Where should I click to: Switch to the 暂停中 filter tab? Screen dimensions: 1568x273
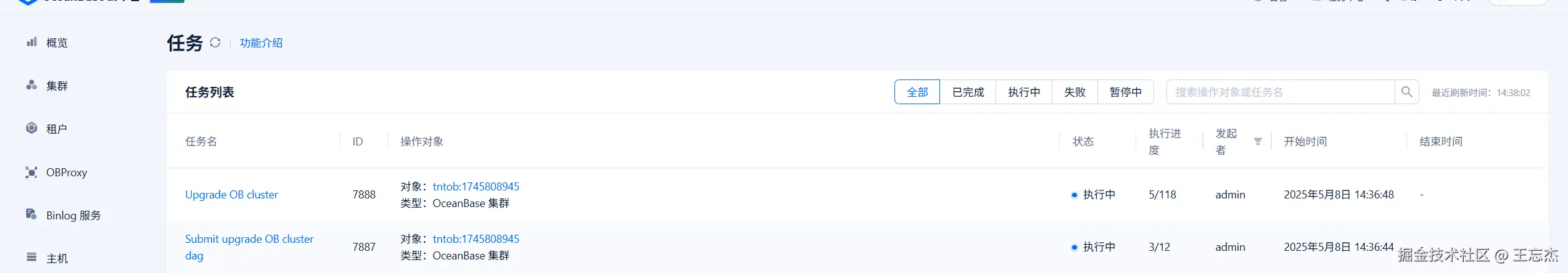click(1125, 92)
